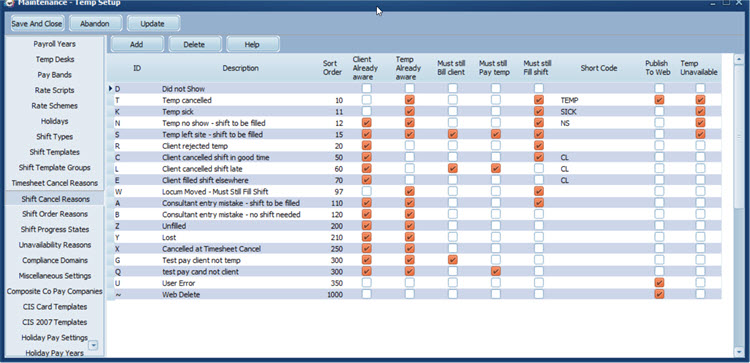Click the Short Code column header
This screenshot has height=363, width=750.
[x=598, y=68]
